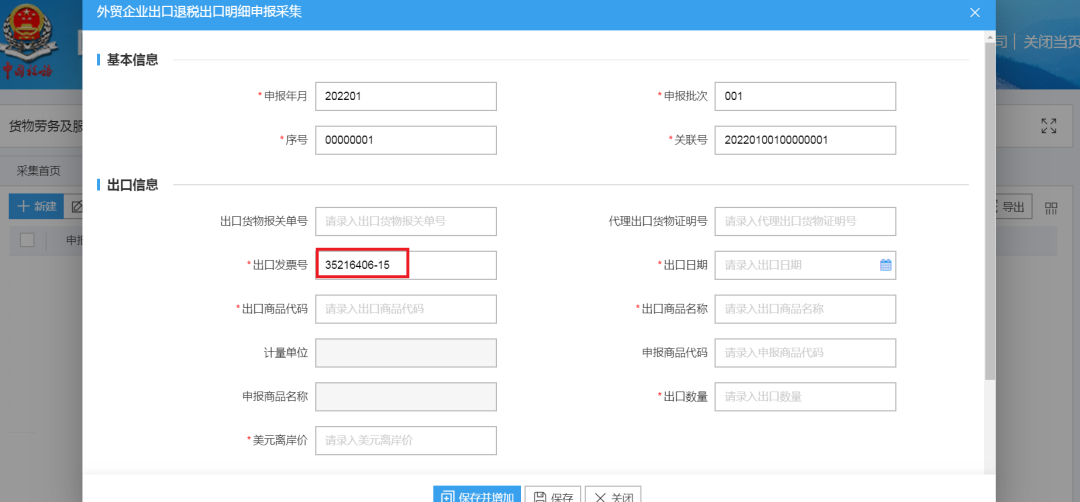The image size is (1080, 502).
Task: Focus the 申报商品代码 field
Action: [805, 353]
